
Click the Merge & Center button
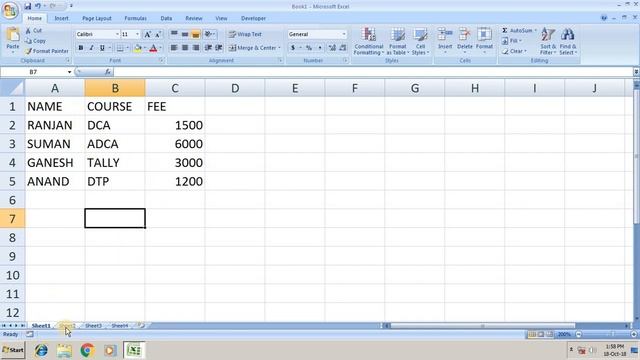pyautogui.click(x=252, y=48)
